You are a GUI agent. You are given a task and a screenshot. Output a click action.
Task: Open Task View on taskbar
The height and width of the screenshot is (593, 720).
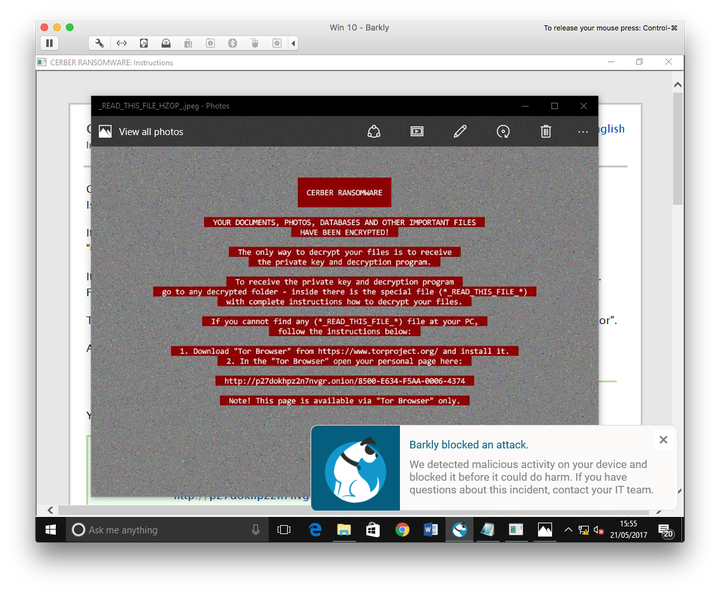284,530
